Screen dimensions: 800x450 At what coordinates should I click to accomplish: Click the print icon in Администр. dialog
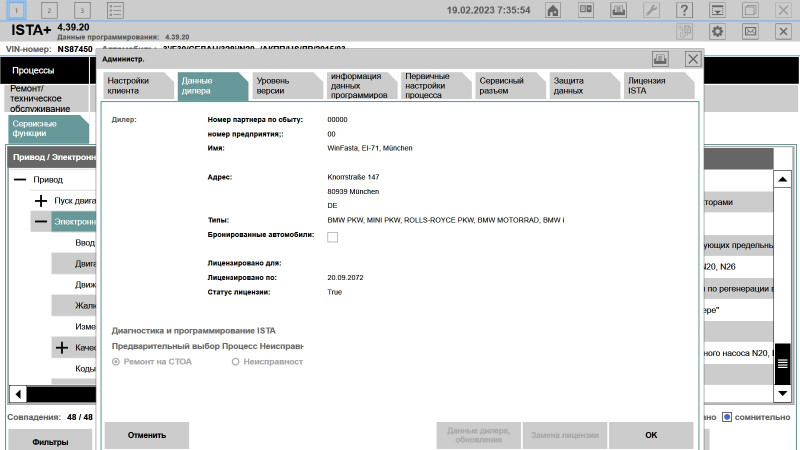(x=660, y=59)
